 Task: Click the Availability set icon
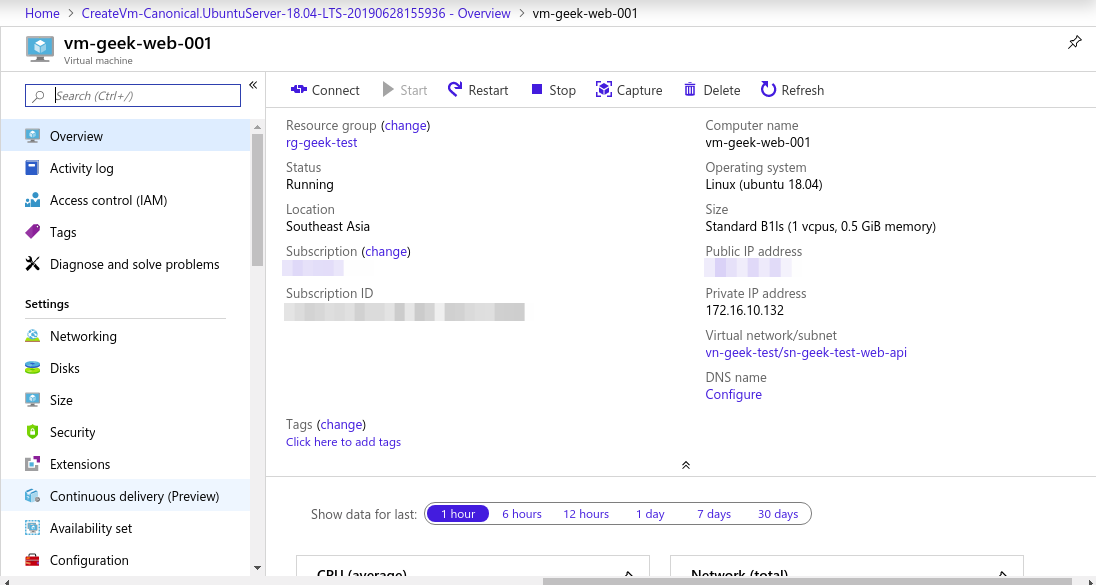32,528
